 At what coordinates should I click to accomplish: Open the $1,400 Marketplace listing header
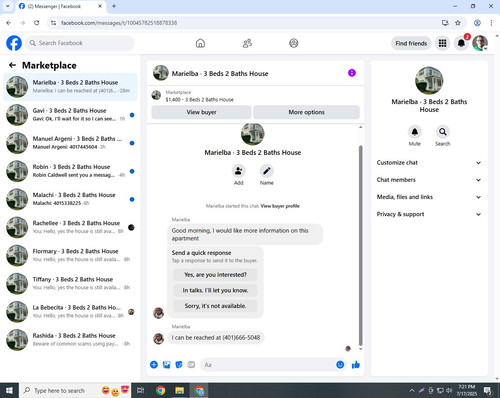(255, 96)
